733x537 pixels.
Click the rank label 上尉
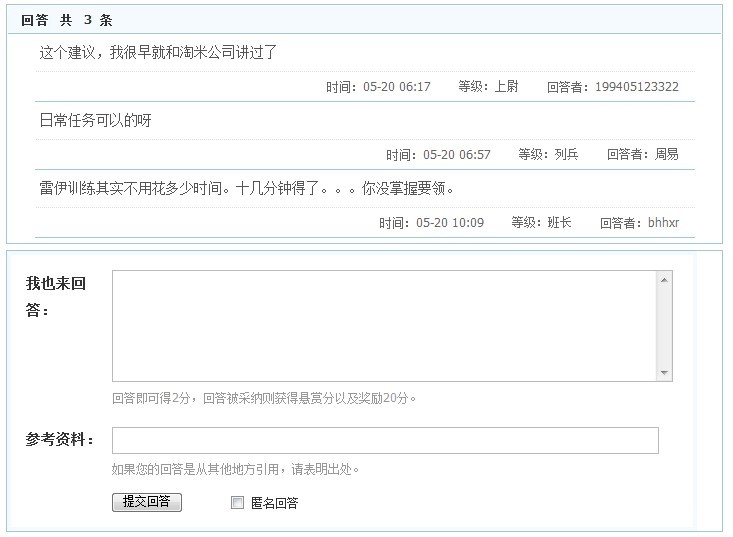coord(506,86)
